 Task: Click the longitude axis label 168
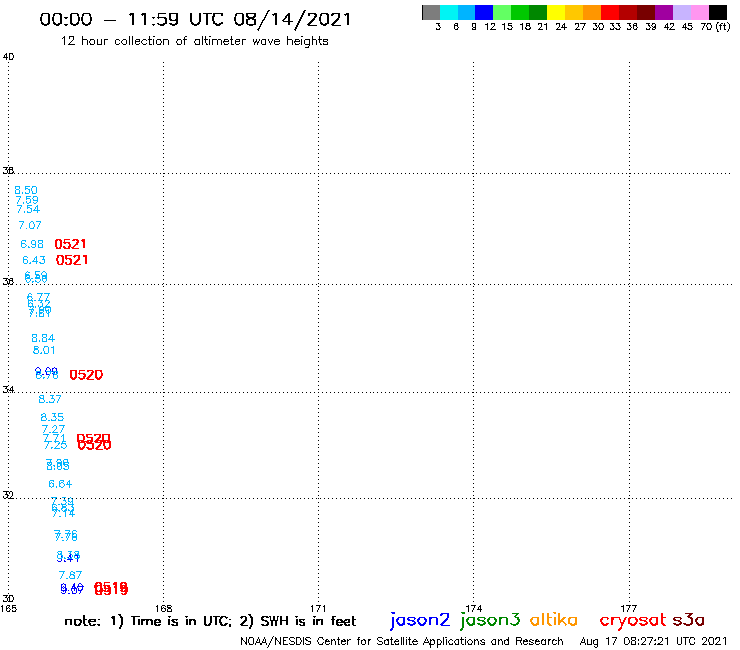(164, 608)
